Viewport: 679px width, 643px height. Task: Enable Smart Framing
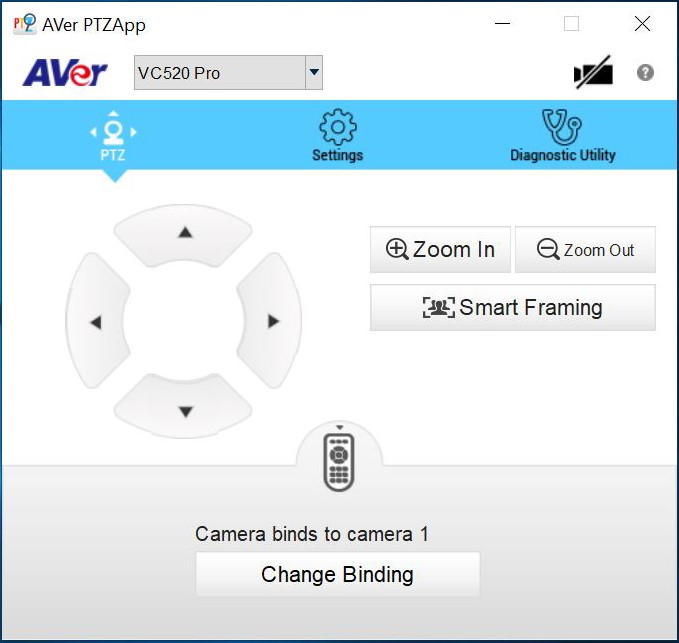click(513, 307)
